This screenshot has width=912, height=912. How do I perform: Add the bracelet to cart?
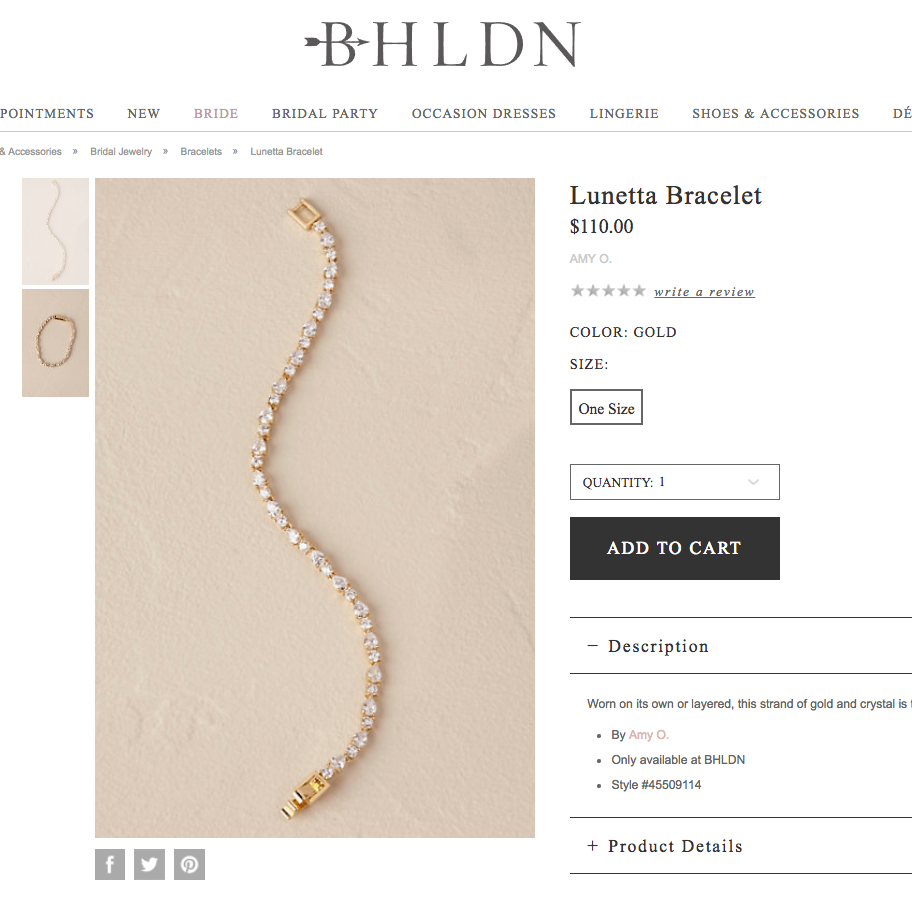click(675, 548)
